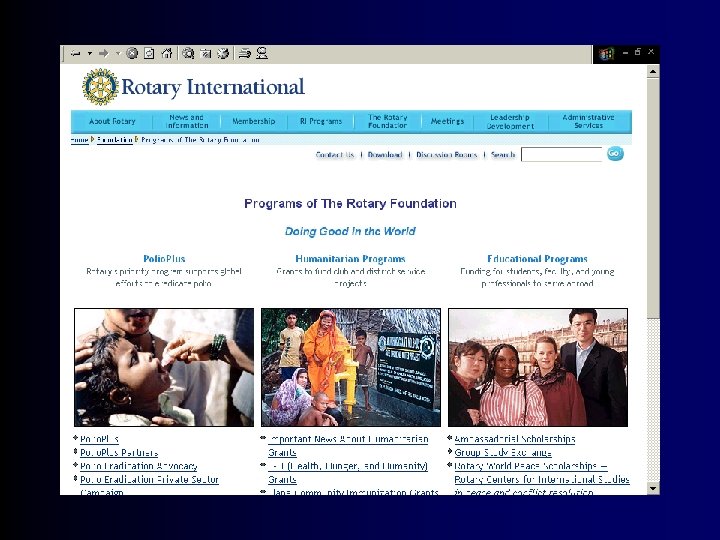The height and width of the screenshot is (540, 720).
Task: Open the Download link
Action: [x=385, y=155]
